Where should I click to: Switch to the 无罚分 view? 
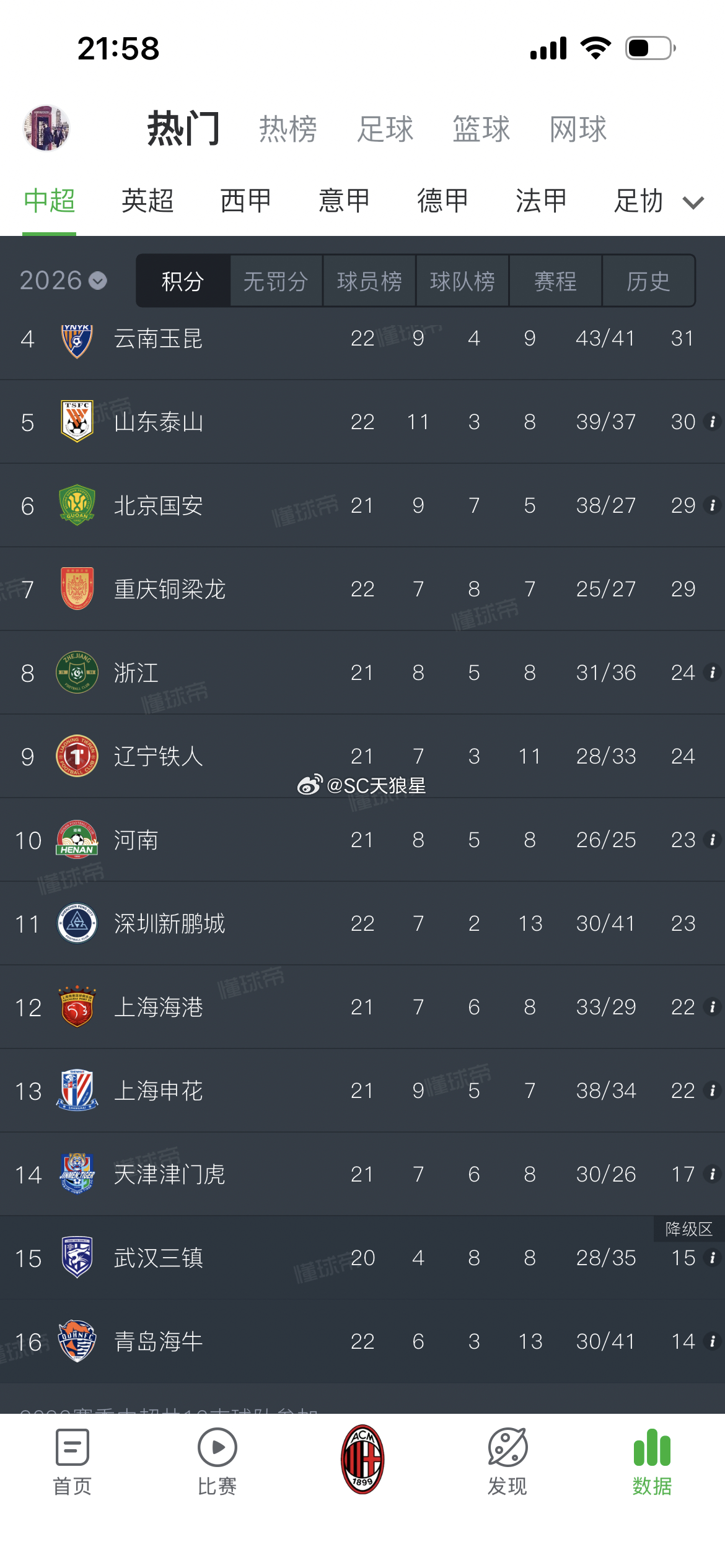276,281
